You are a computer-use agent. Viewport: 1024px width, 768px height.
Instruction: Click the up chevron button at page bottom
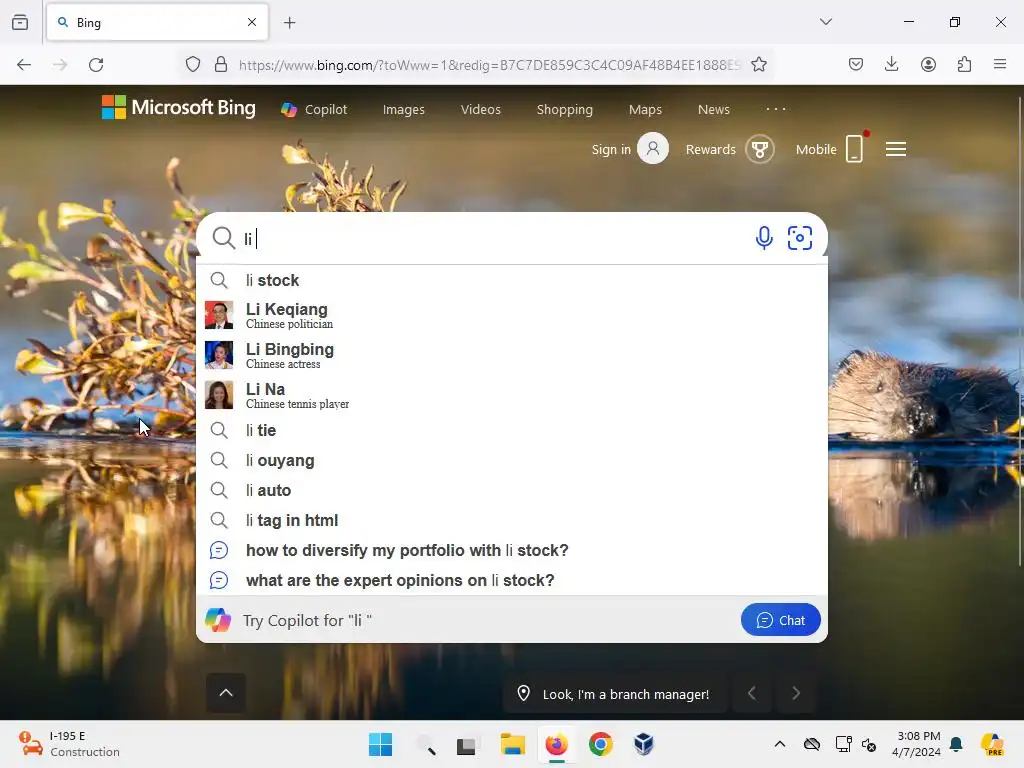pyautogui.click(x=226, y=693)
